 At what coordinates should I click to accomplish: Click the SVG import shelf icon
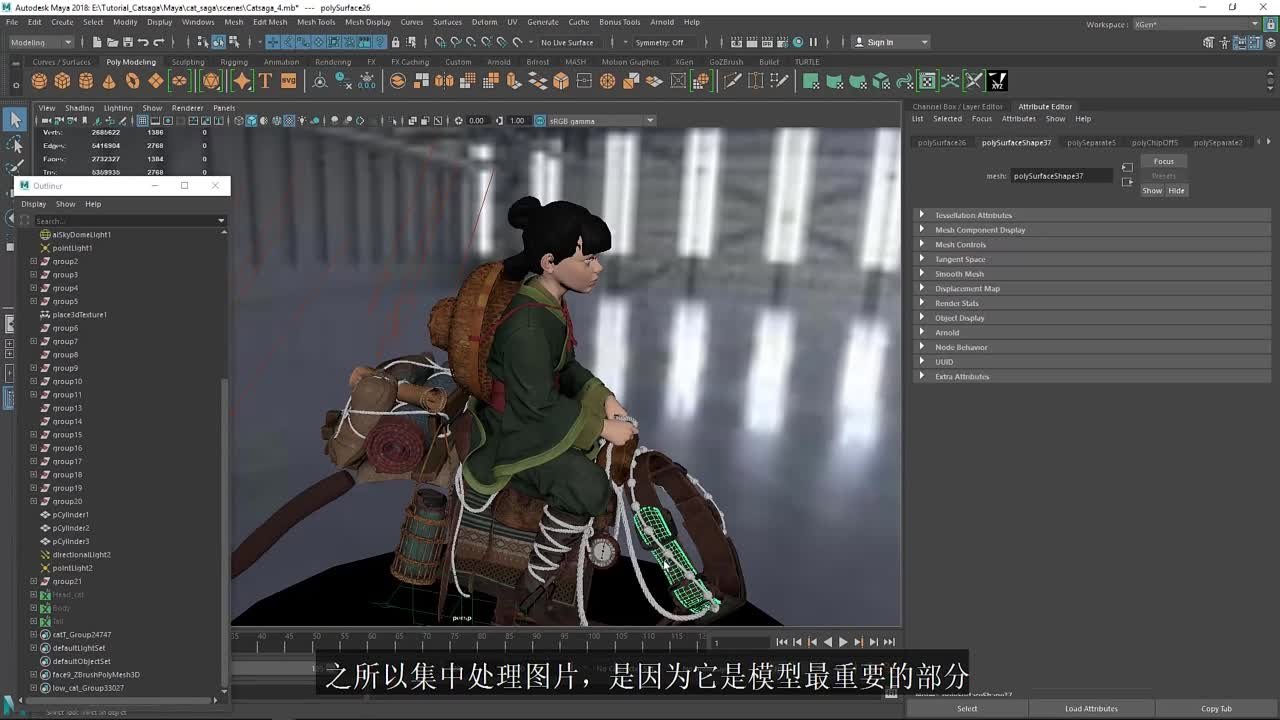point(288,81)
